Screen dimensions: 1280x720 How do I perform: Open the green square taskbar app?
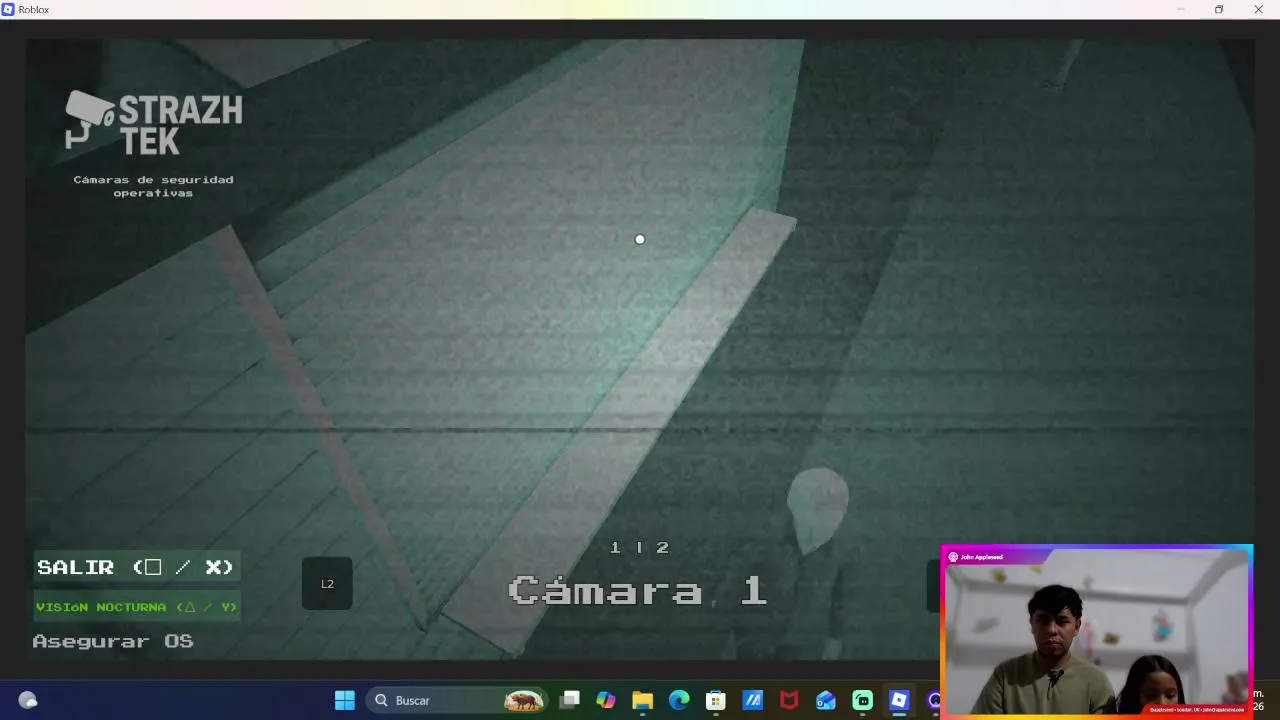(x=863, y=700)
